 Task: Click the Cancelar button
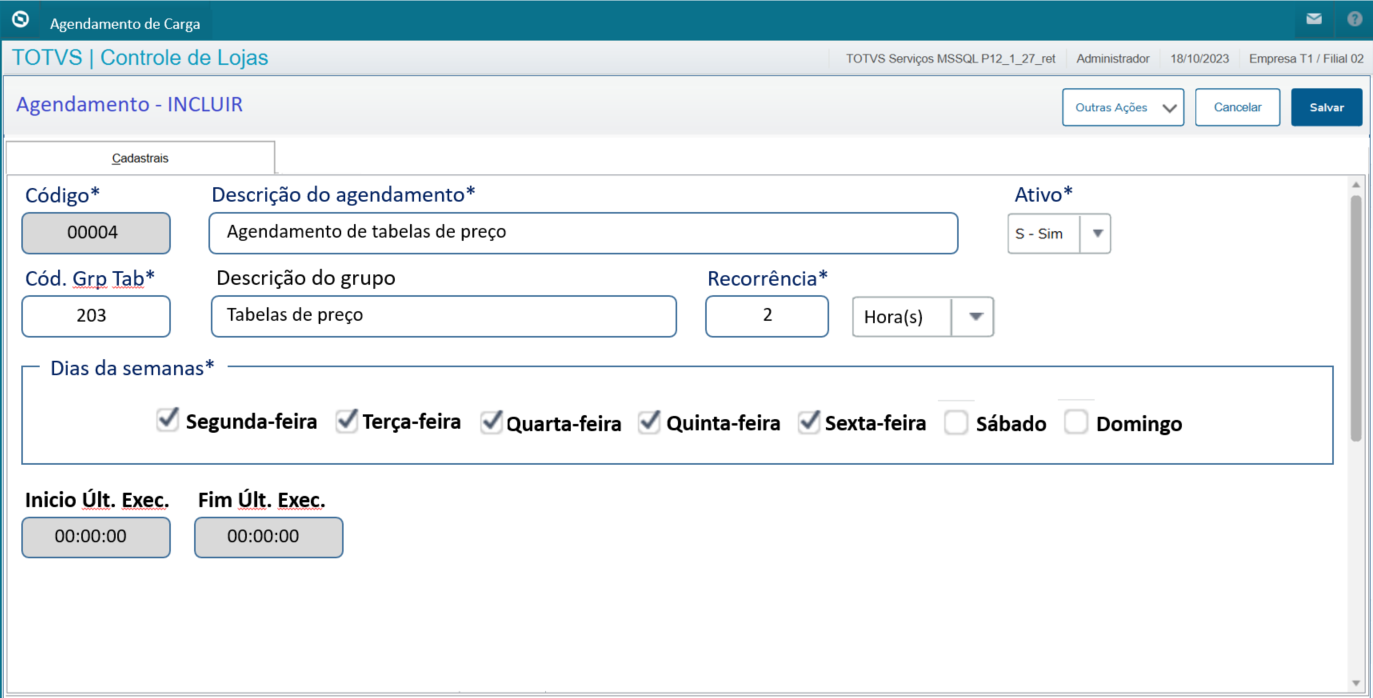tap(1237, 107)
